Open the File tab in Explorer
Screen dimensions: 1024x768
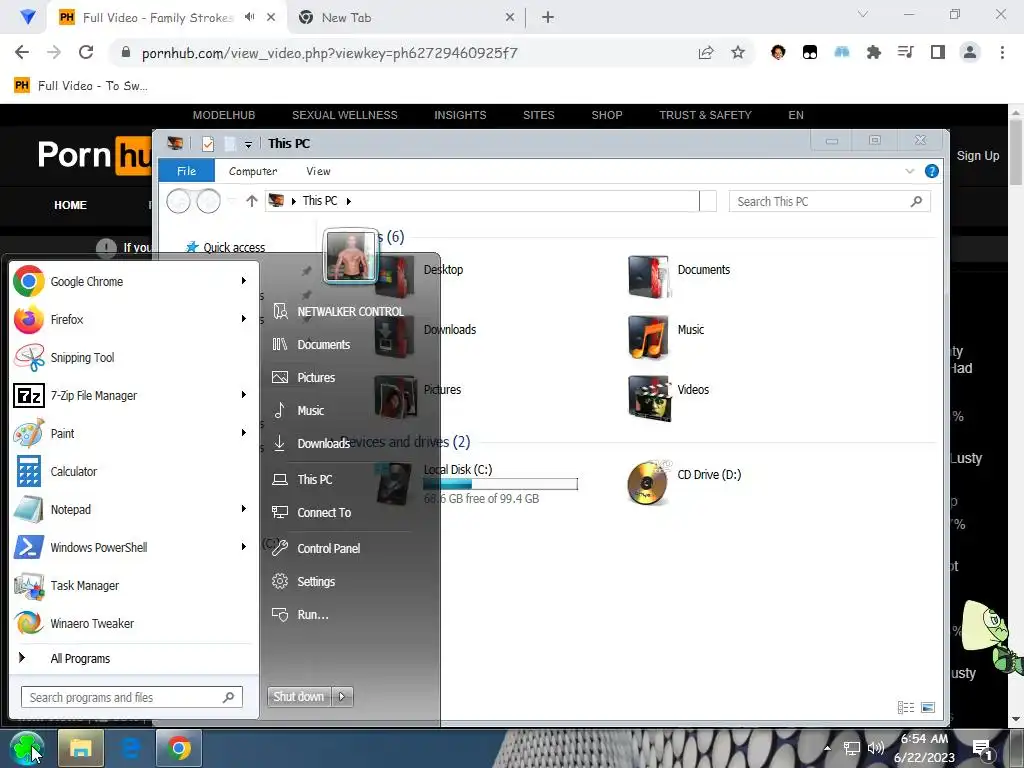(x=186, y=171)
